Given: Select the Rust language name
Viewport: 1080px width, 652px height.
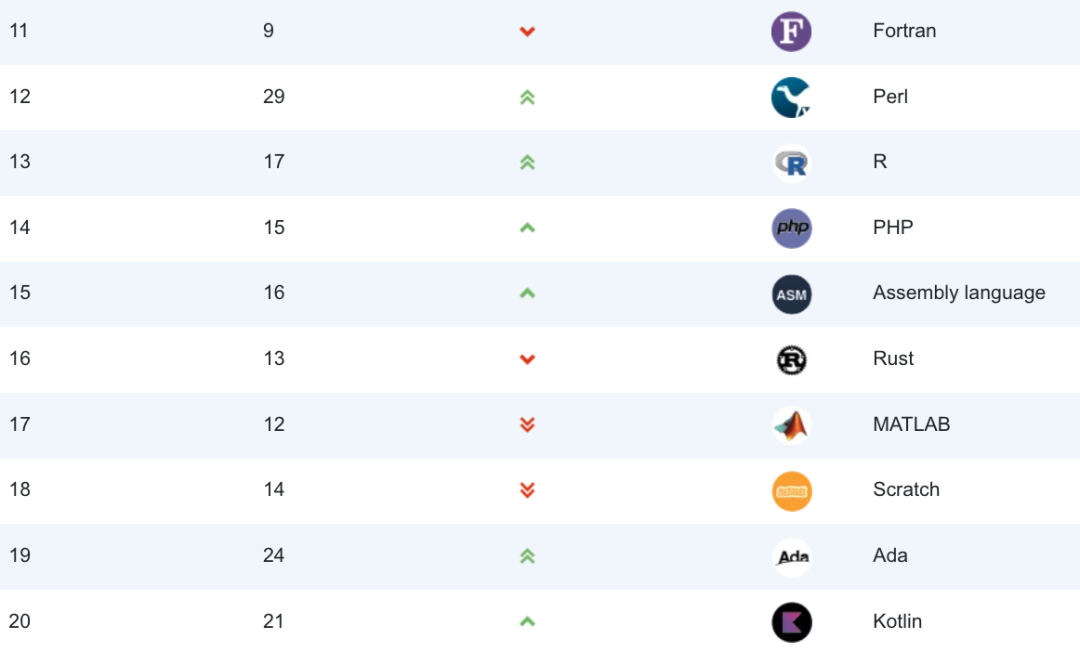Looking at the screenshot, I should 893,359.
